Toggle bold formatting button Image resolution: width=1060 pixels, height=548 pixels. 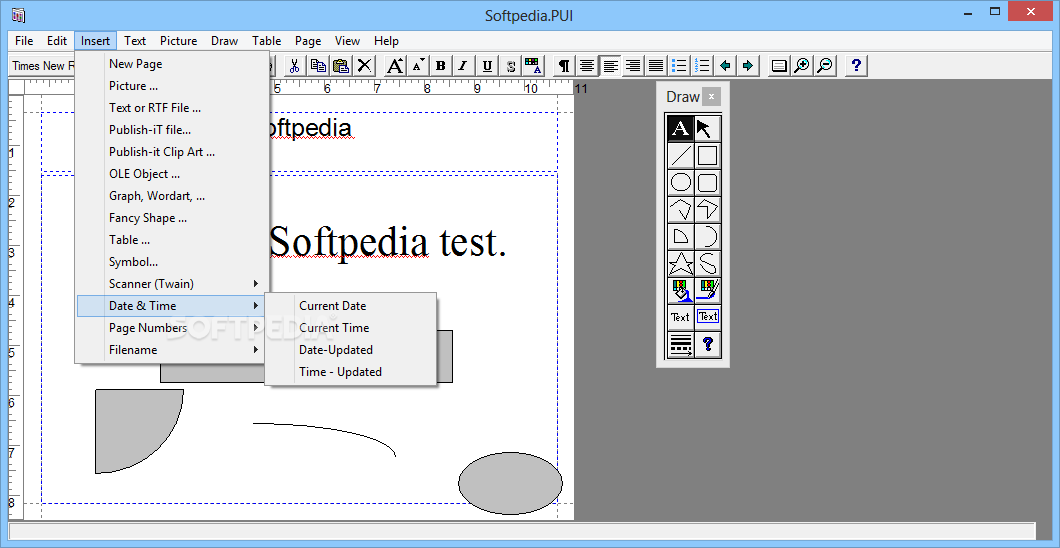(441, 66)
